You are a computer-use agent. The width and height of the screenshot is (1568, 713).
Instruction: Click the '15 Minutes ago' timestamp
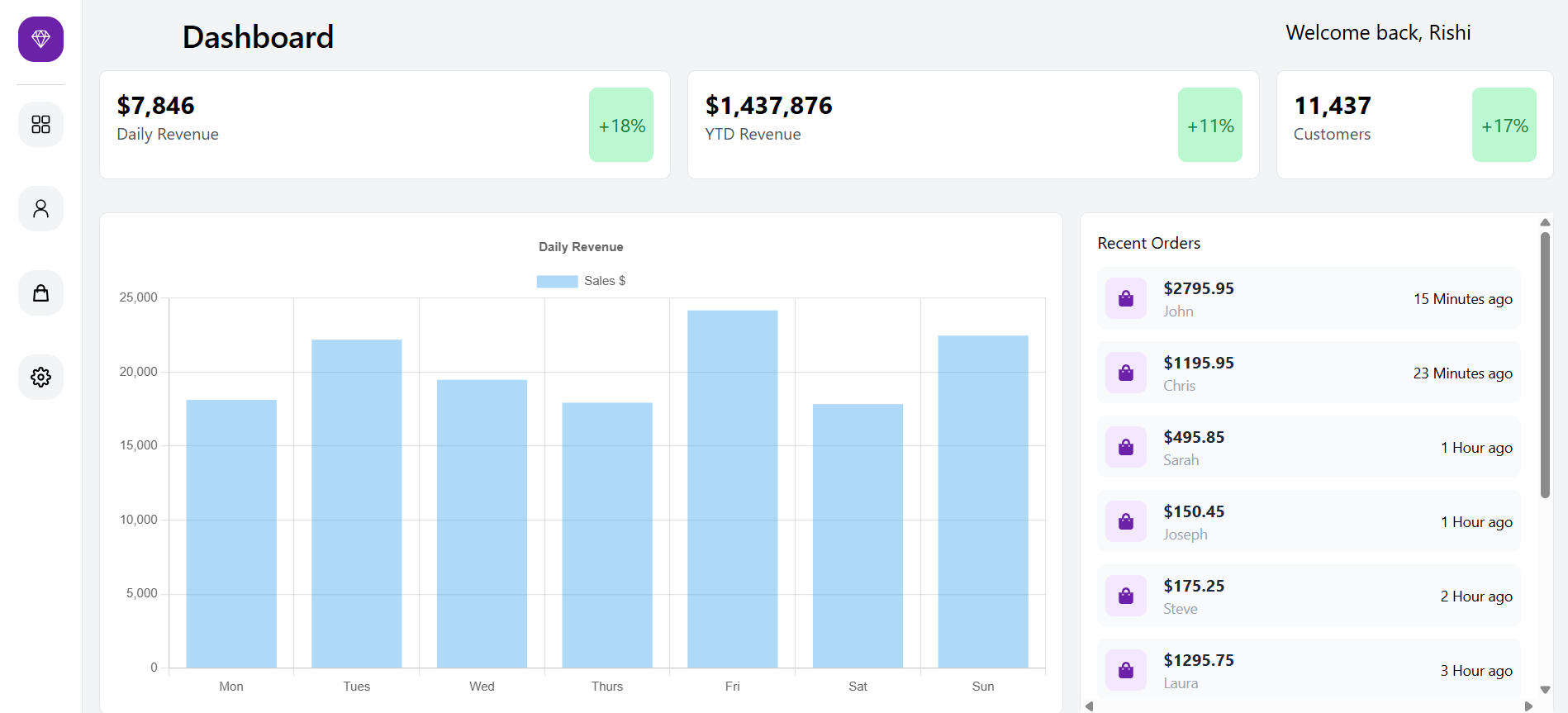(1463, 299)
